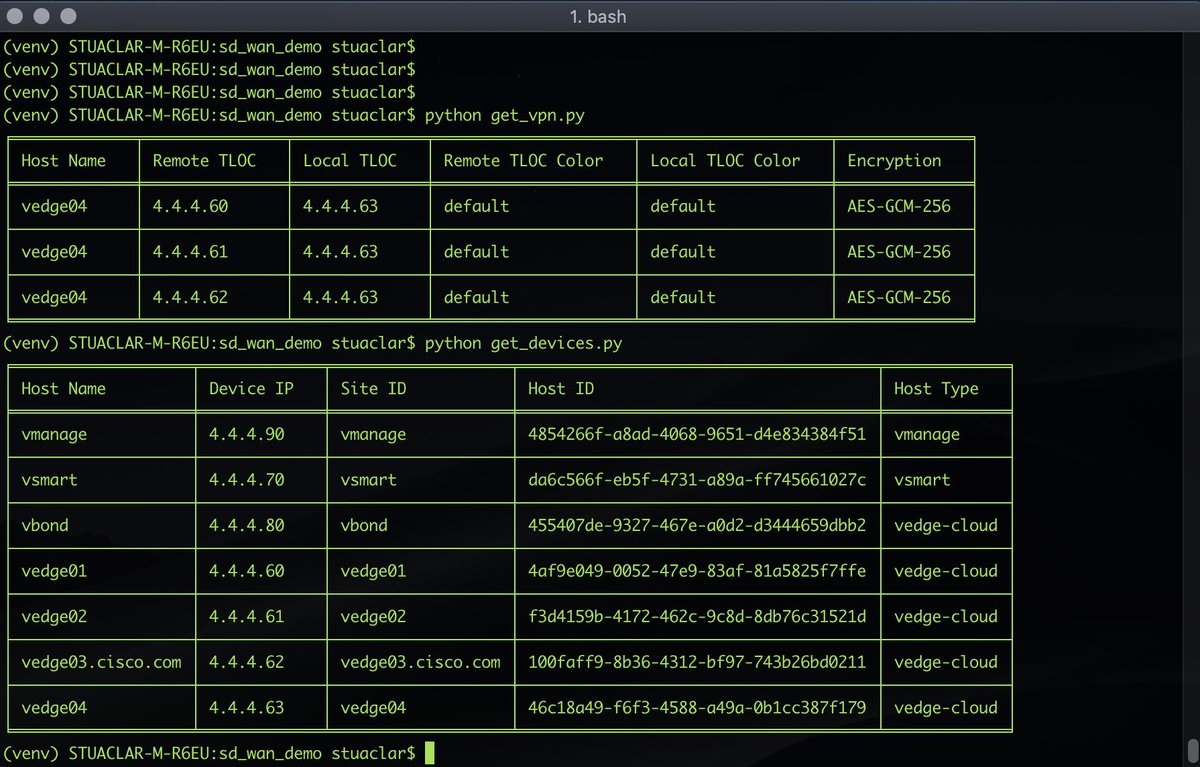Click host ID 455407de-9327-467e-a0d2-d3444659dbb2
Image resolution: width=1200 pixels, height=767 pixels.
[696, 525]
